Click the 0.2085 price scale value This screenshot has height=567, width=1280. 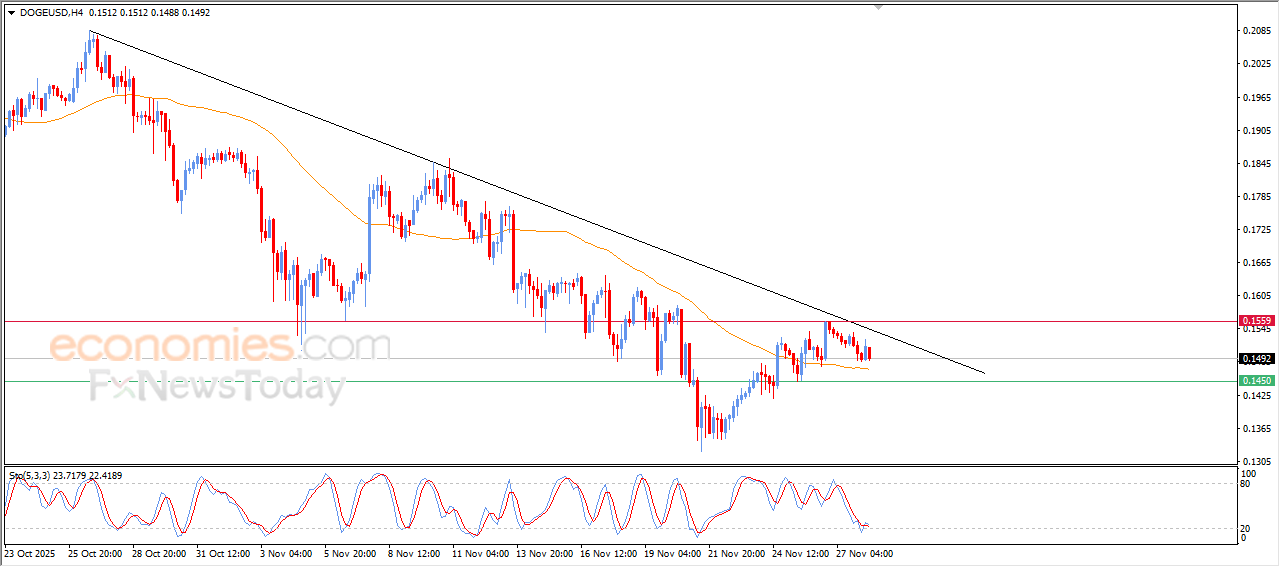coord(1256,31)
